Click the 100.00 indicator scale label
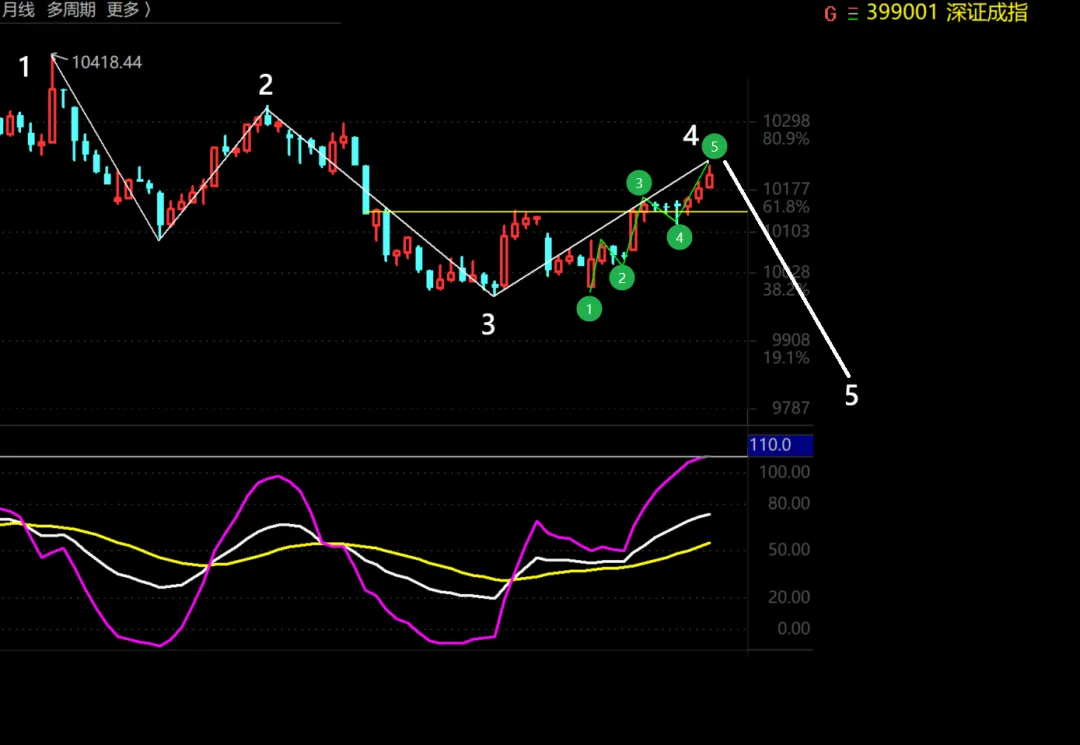 coord(785,472)
